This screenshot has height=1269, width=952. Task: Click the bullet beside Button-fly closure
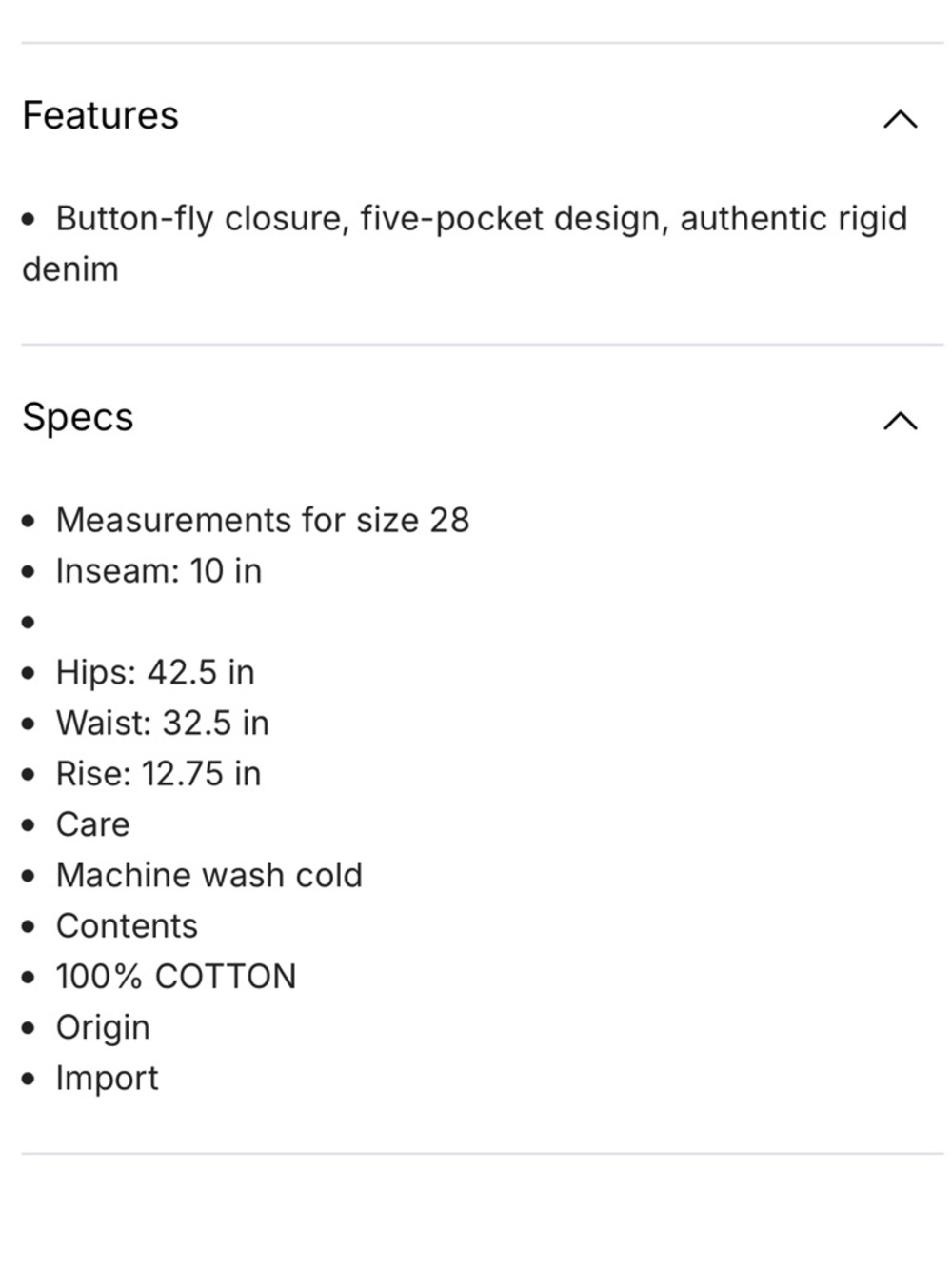pos(29,220)
